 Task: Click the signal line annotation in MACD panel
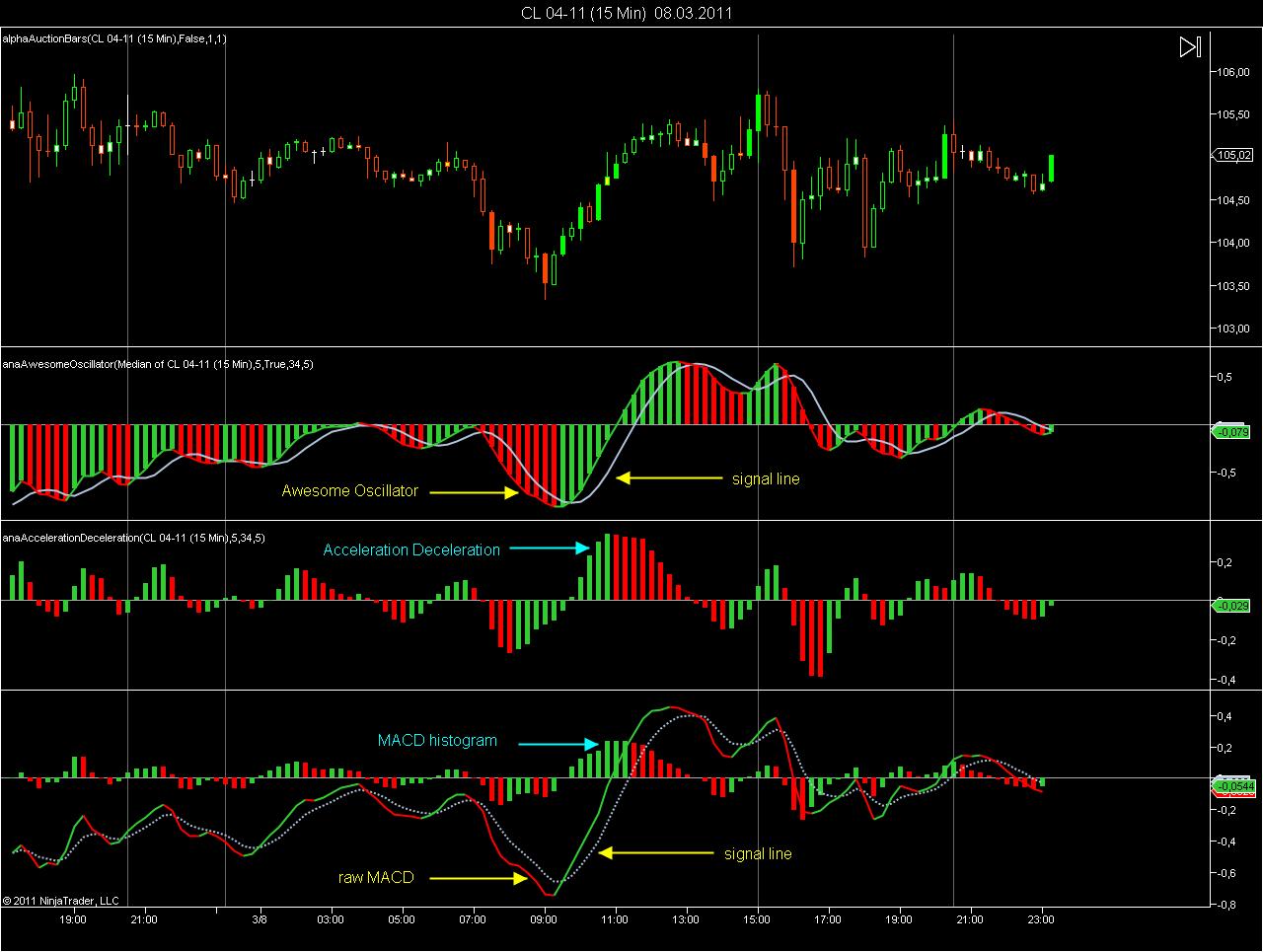click(x=758, y=853)
